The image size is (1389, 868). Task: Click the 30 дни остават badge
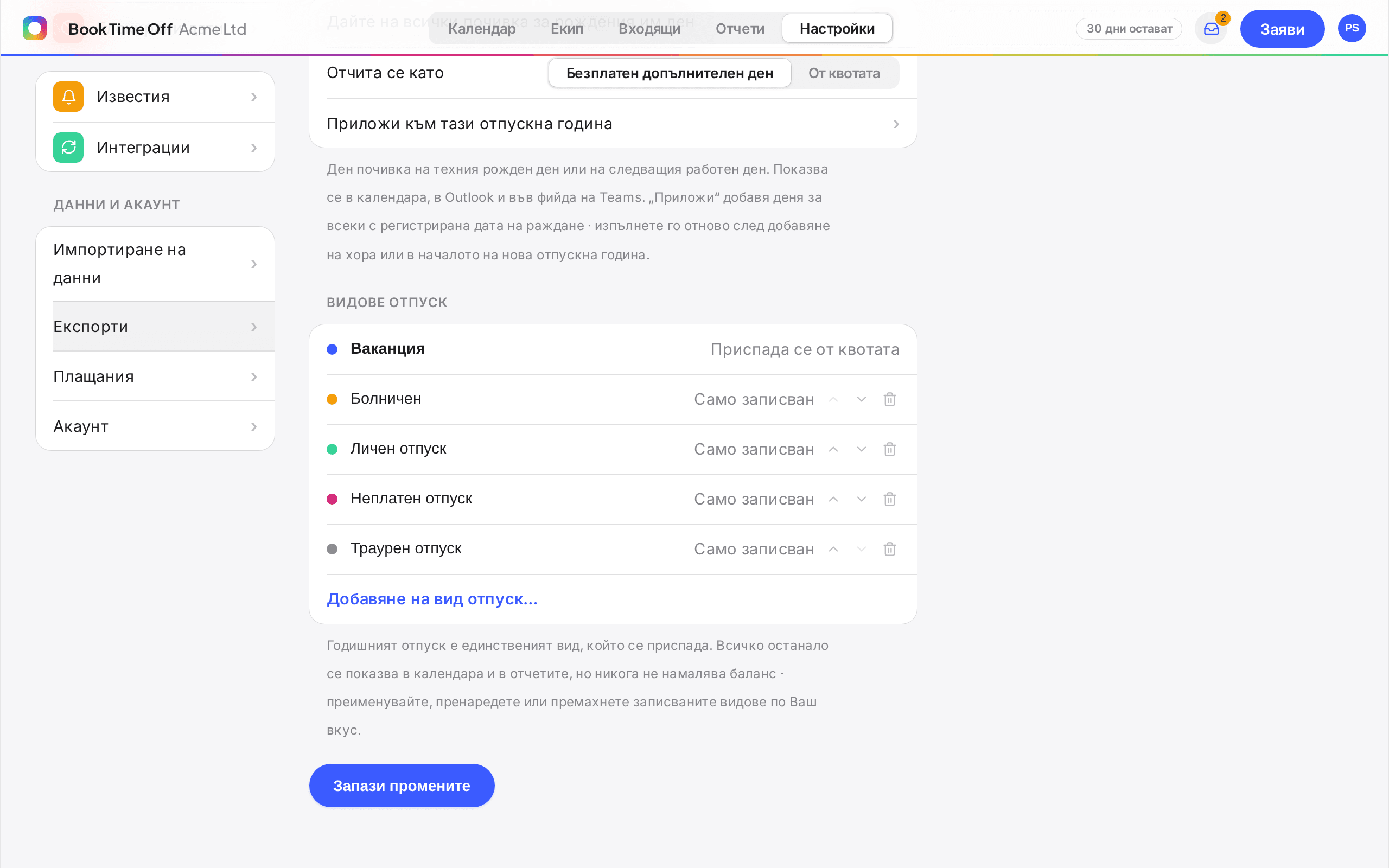tap(1129, 29)
